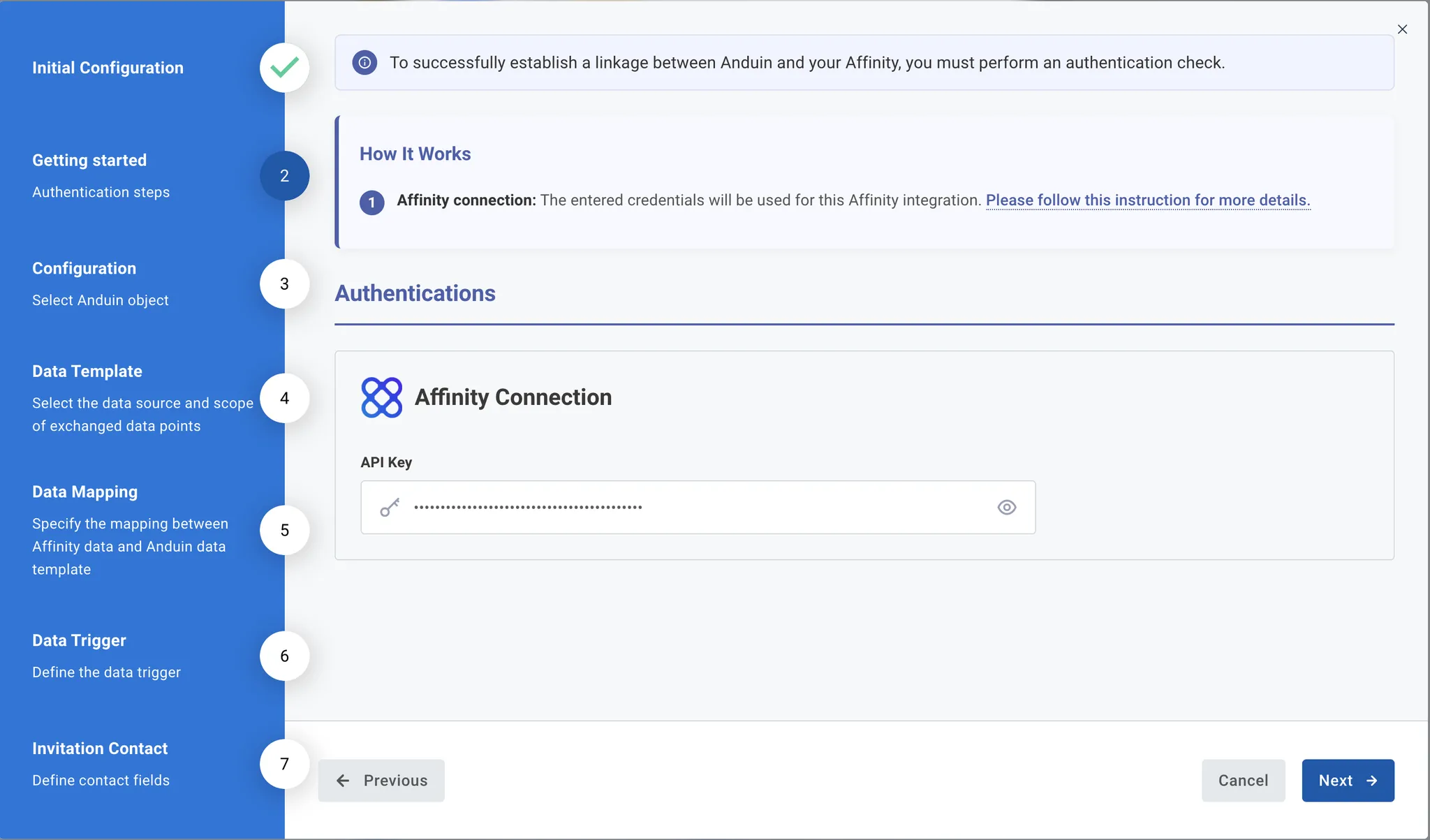This screenshot has width=1430, height=840.
Task: Click the key icon in API Key field
Action: pos(390,508)
